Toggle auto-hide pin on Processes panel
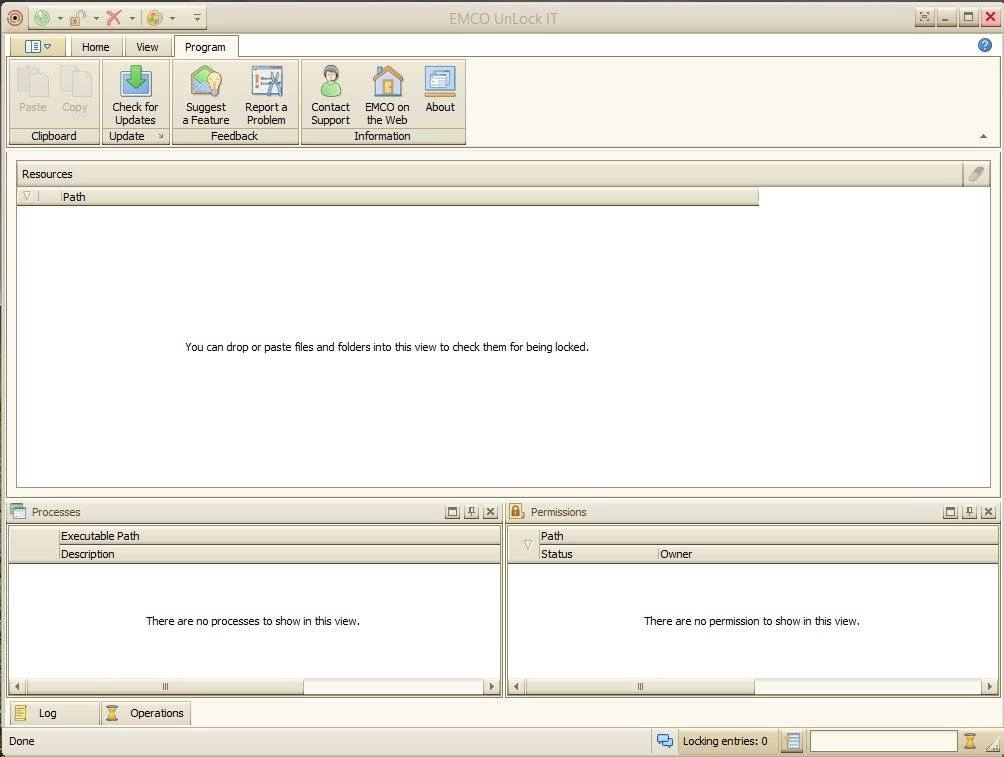The image size is (1004, 757). coord(471,512)
